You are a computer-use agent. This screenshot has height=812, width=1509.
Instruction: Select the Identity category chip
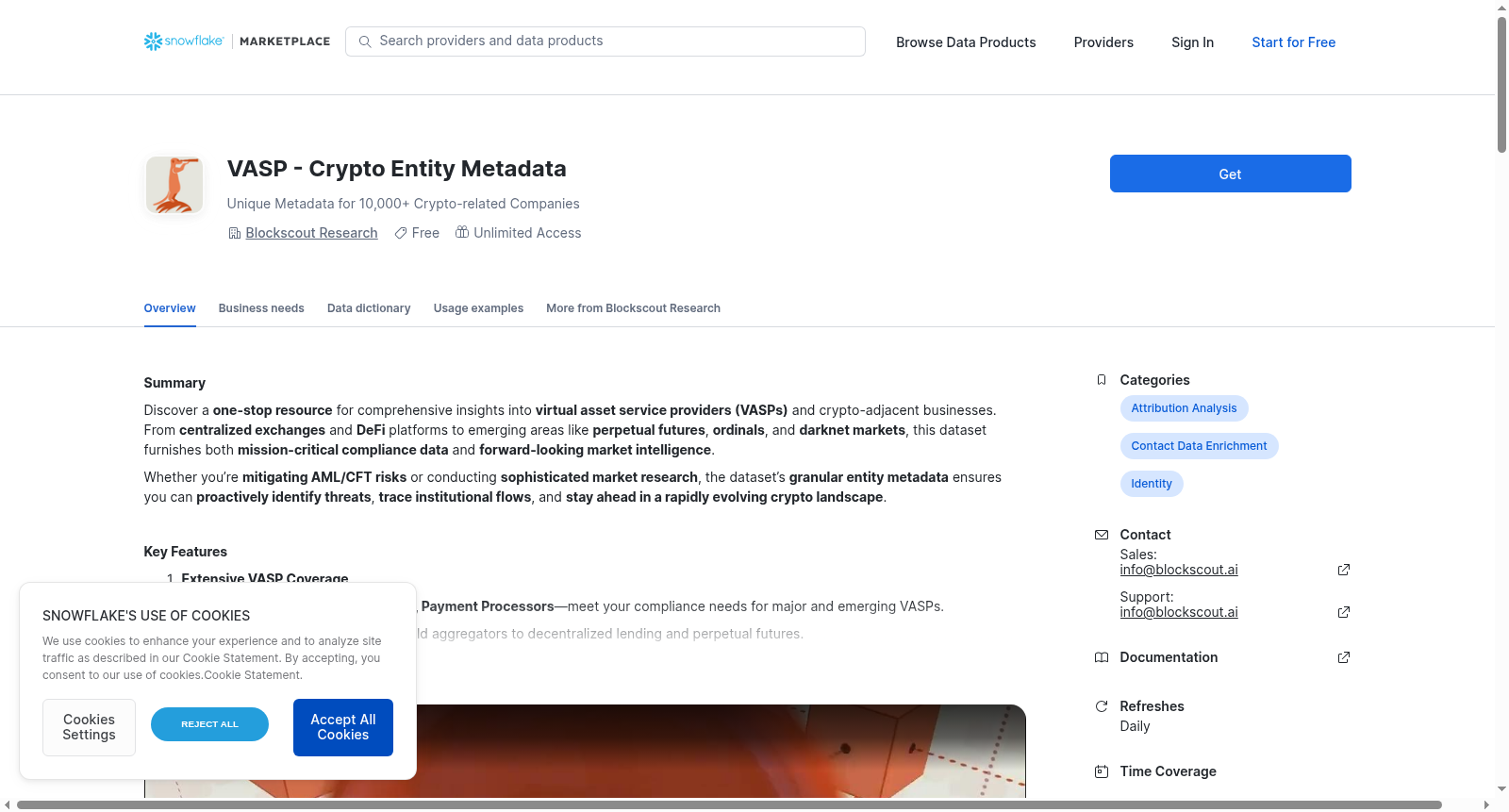coord(1152,484)
